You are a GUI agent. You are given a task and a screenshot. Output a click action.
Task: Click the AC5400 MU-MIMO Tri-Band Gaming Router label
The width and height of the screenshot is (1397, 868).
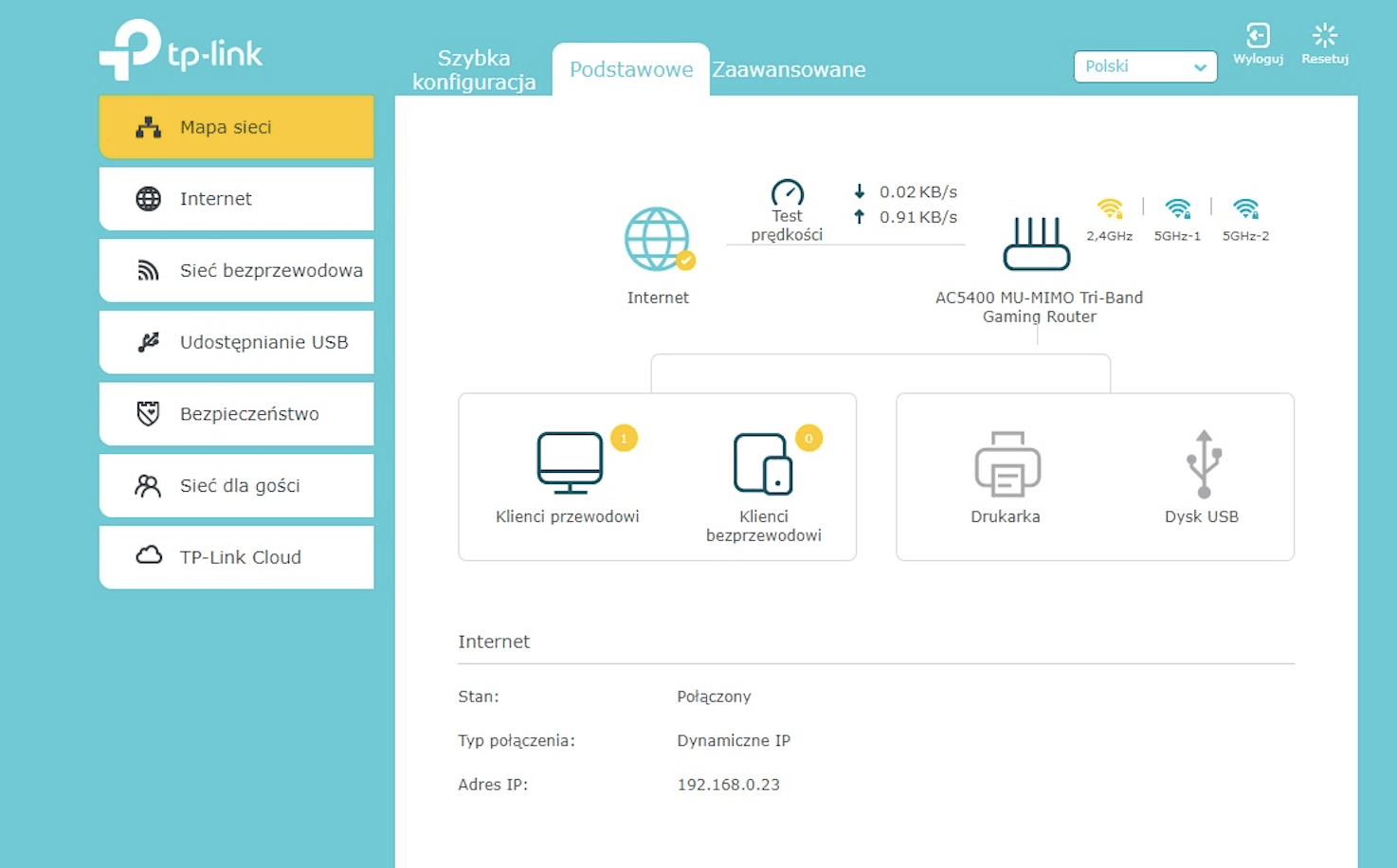pos(1039,307)
